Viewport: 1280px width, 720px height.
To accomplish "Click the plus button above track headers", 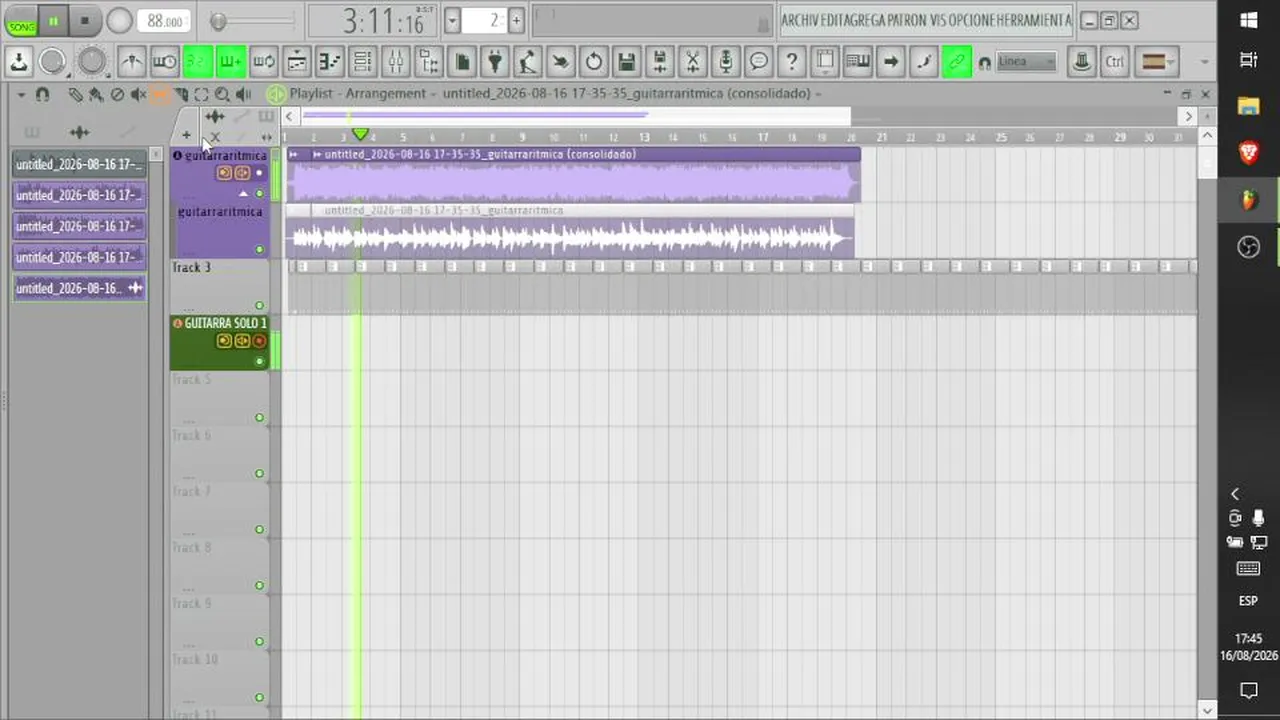I will pyautogui.click(x=186, y=135).
